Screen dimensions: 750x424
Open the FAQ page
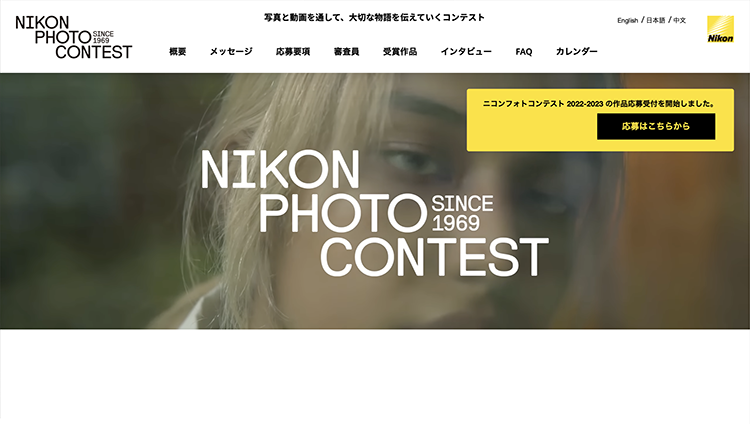click(x=524, y=52)
